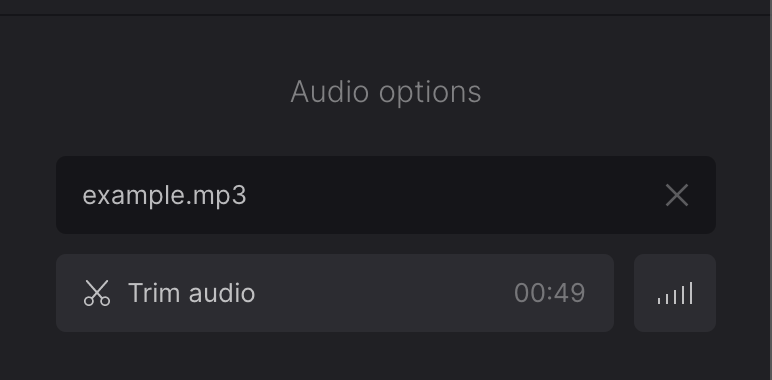Tap the cut scissors symbol
This screenshot has height=380, width=772.
[96, 293]
